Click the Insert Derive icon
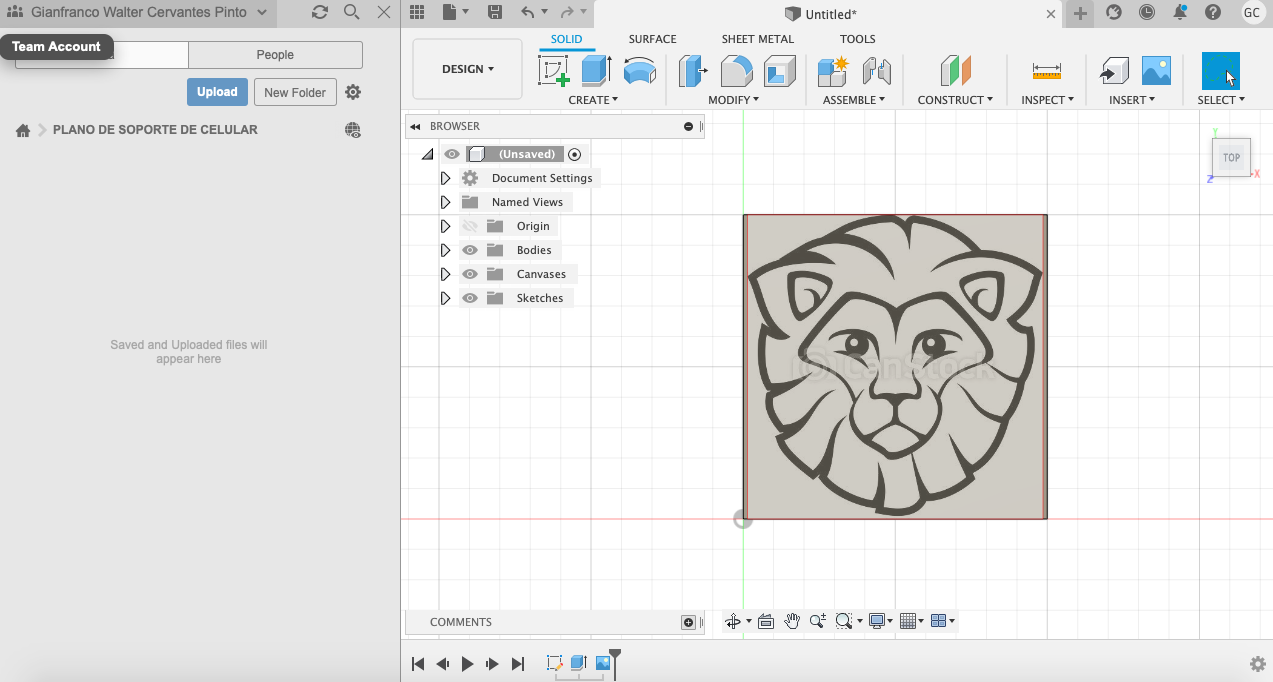The width and height of the screenshot is (1273, 682). (x=1113, y=71)
